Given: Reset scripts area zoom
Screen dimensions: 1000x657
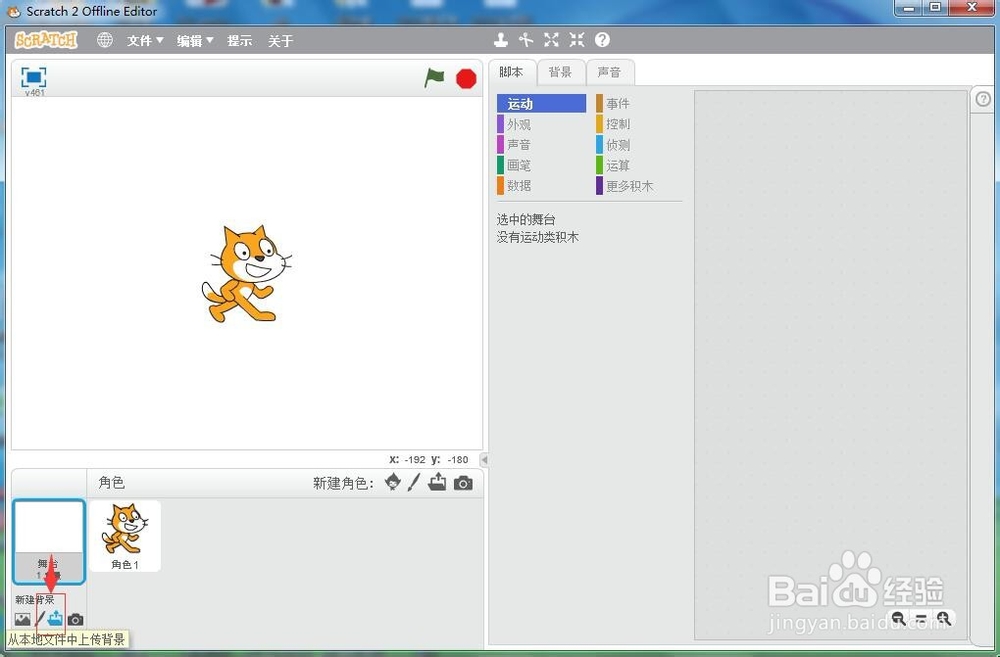Looking at the screenshot, I should point(921,618).
